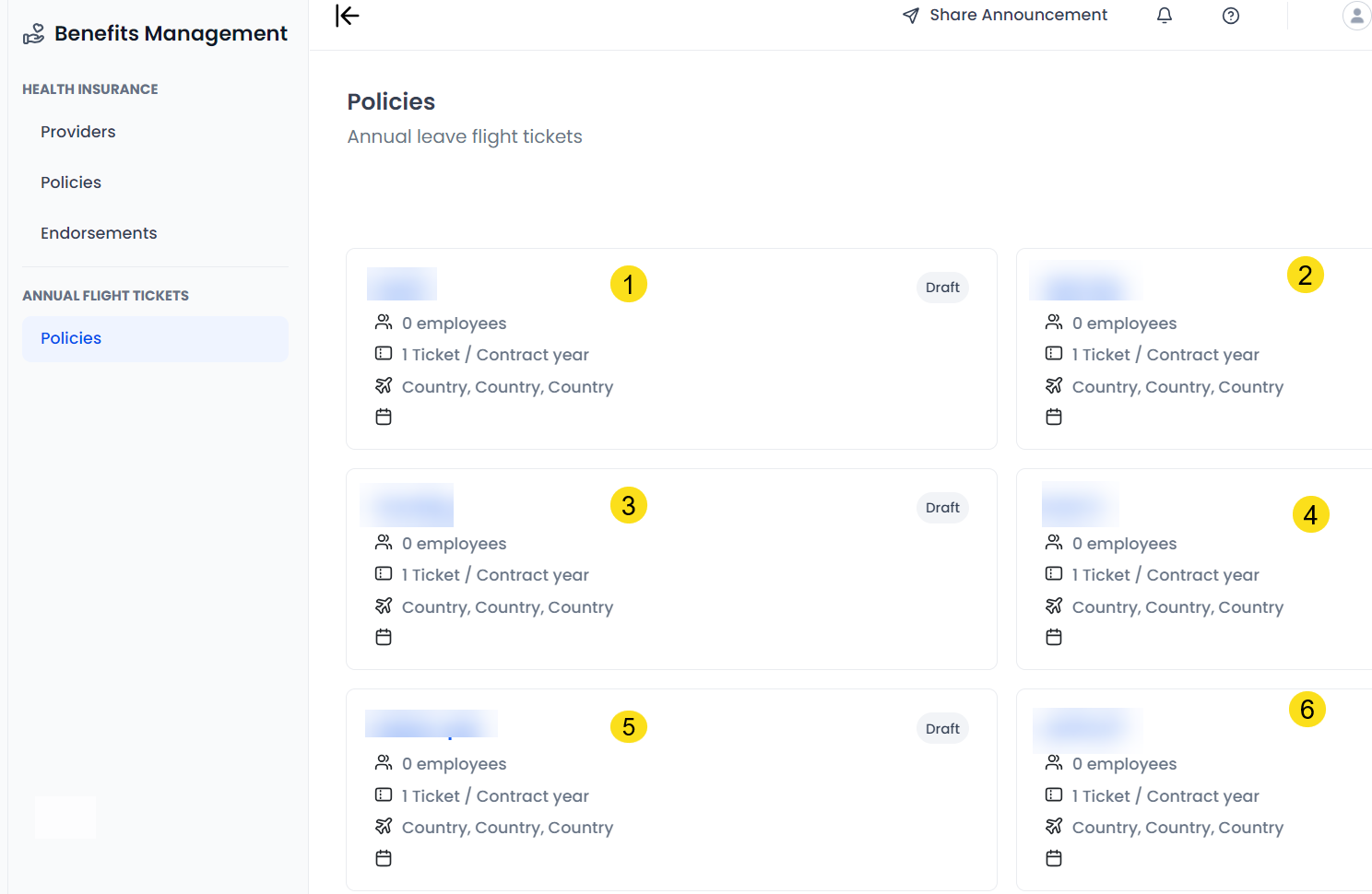Click Share Announcement
The image size is (1372, 894).
1018,15
